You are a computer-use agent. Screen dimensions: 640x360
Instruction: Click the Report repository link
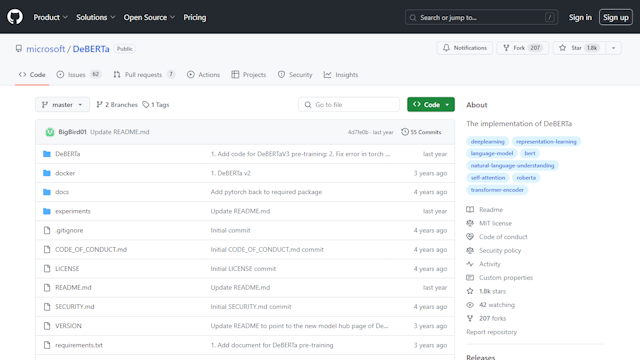(491, 332)
